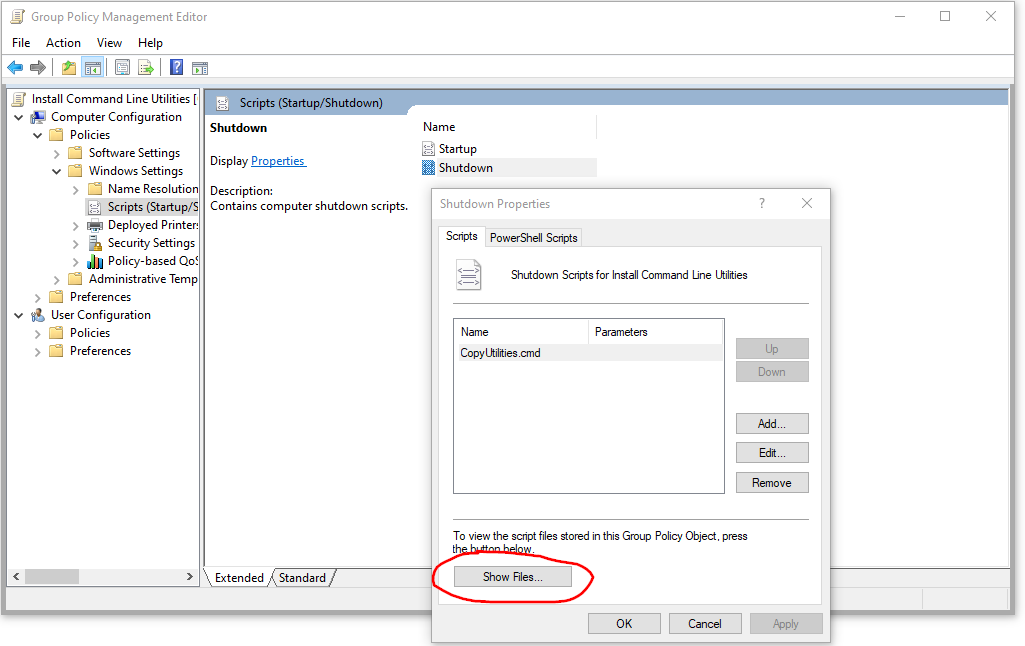The height and width of the screenshot is (646, 1025).
Task: Switch to the Extended view tab
Action: tap(239, 578)
